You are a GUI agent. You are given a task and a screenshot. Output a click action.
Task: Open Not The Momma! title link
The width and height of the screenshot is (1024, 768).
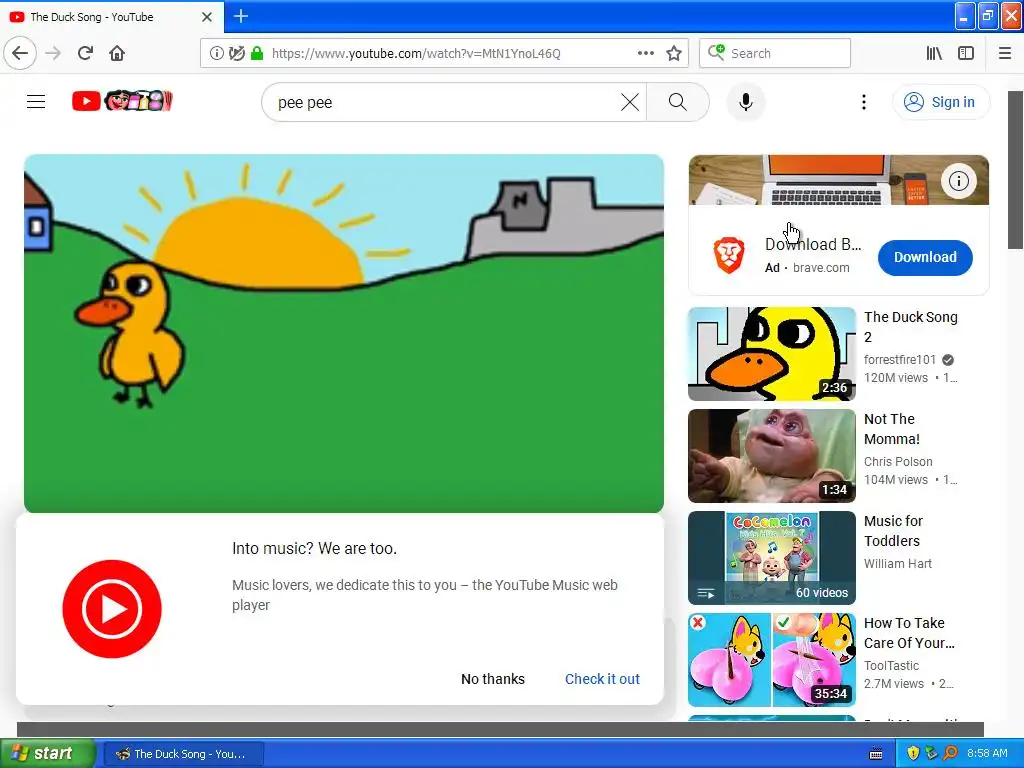coord(891,429)
